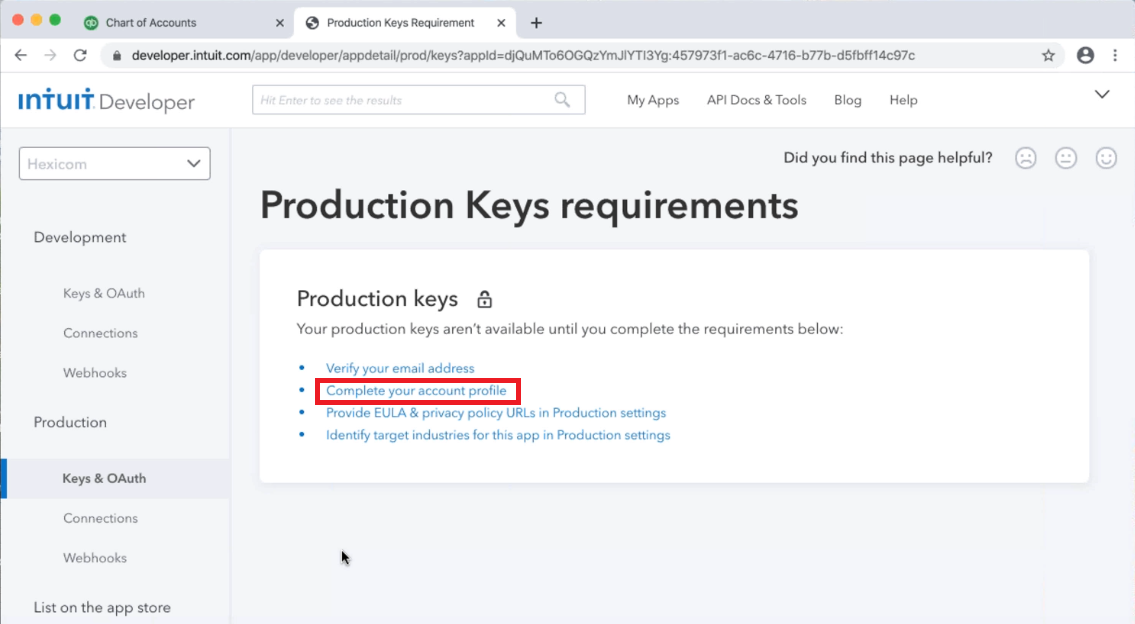
Task: Reload the page with refresh icon
Action: pyautogui.click(x=80, y=55)
